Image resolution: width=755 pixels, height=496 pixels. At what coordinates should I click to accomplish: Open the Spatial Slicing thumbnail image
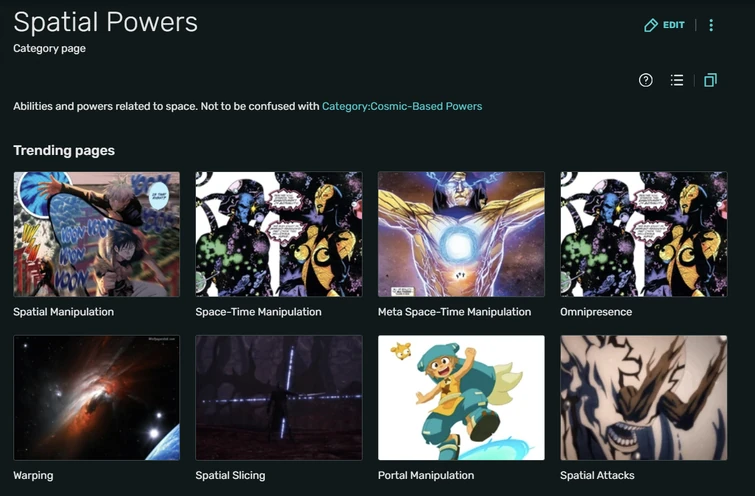[x=279, y=398]
